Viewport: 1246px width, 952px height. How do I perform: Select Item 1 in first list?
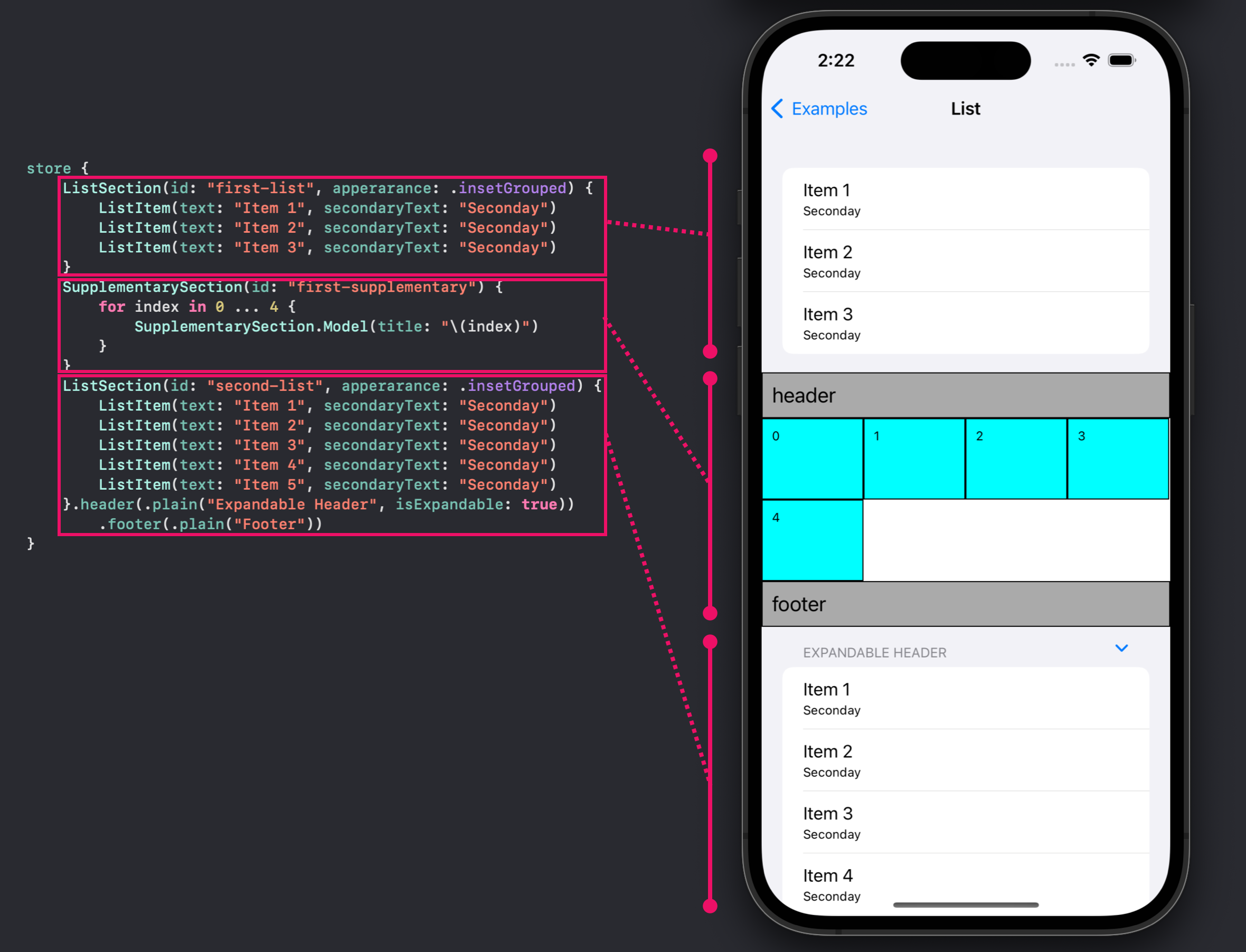pos(966,199)
